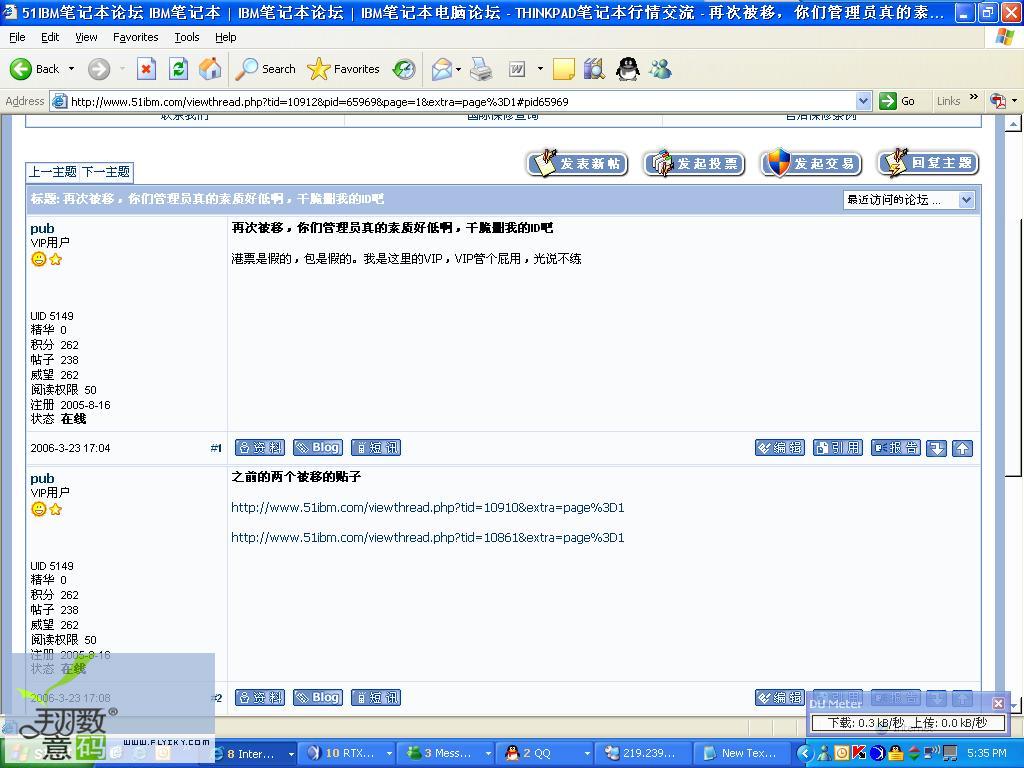Open the 3 Mess... taskbar group
The height and width of the screenshot is (768, 1024).
[x=447, y=754]
